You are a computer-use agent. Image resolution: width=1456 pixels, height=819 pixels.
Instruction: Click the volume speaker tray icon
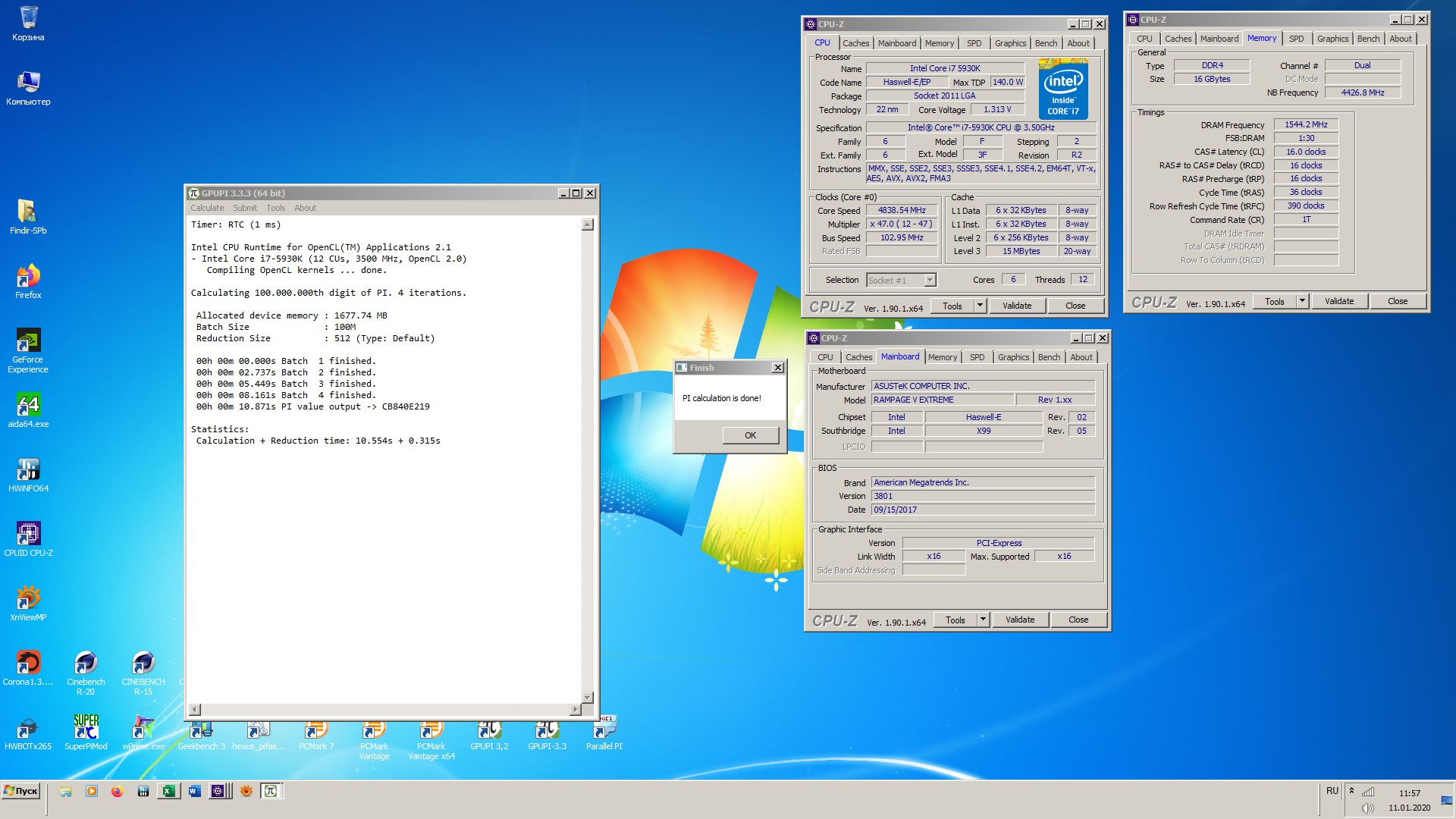1367,808
